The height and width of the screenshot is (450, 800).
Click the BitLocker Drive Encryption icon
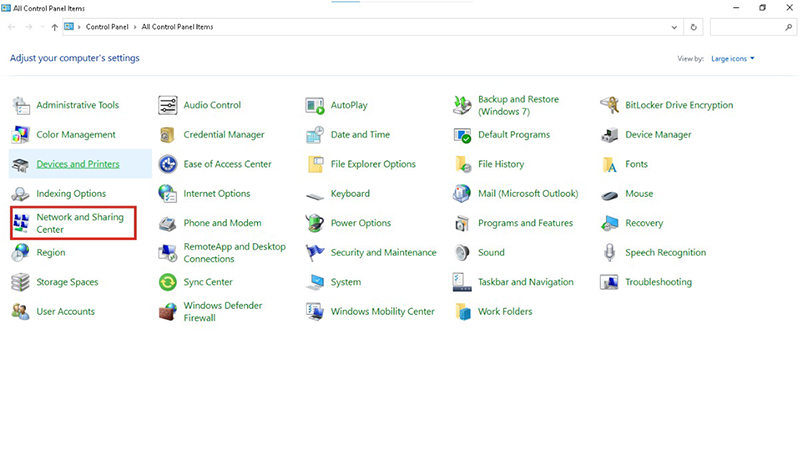[609, 105]
